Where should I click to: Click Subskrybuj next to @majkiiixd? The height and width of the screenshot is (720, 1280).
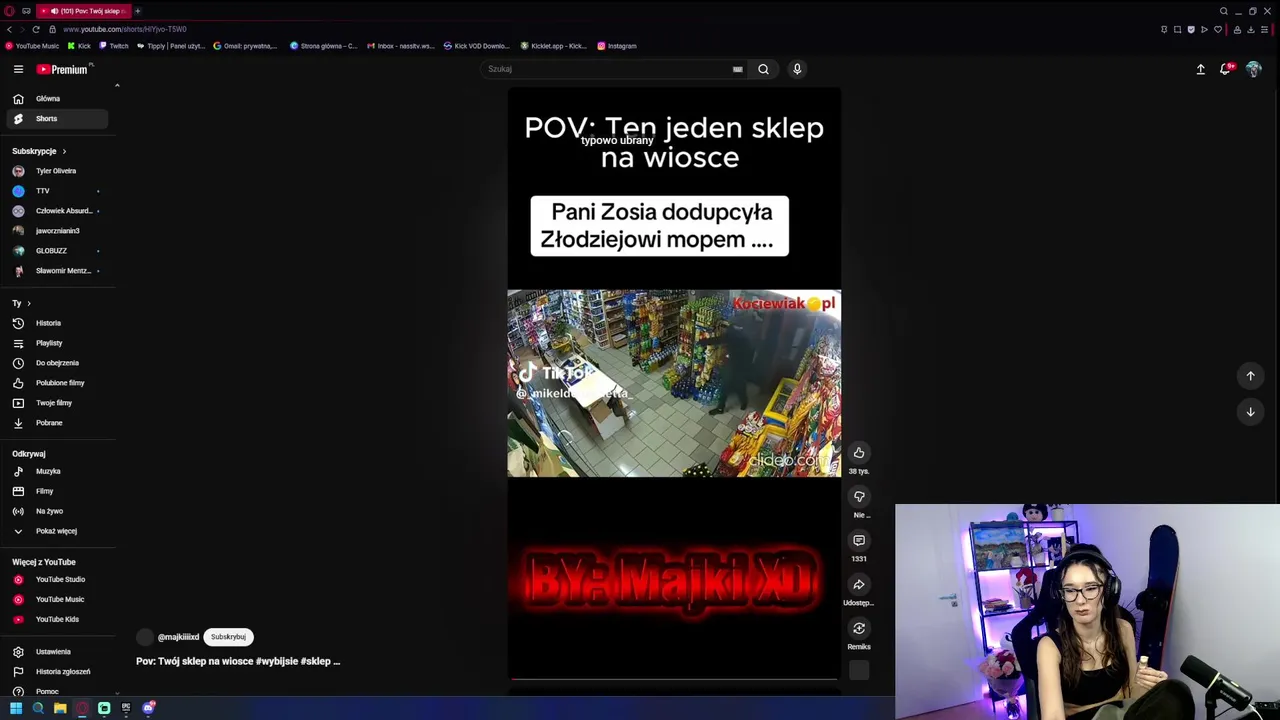pos(228,637)
